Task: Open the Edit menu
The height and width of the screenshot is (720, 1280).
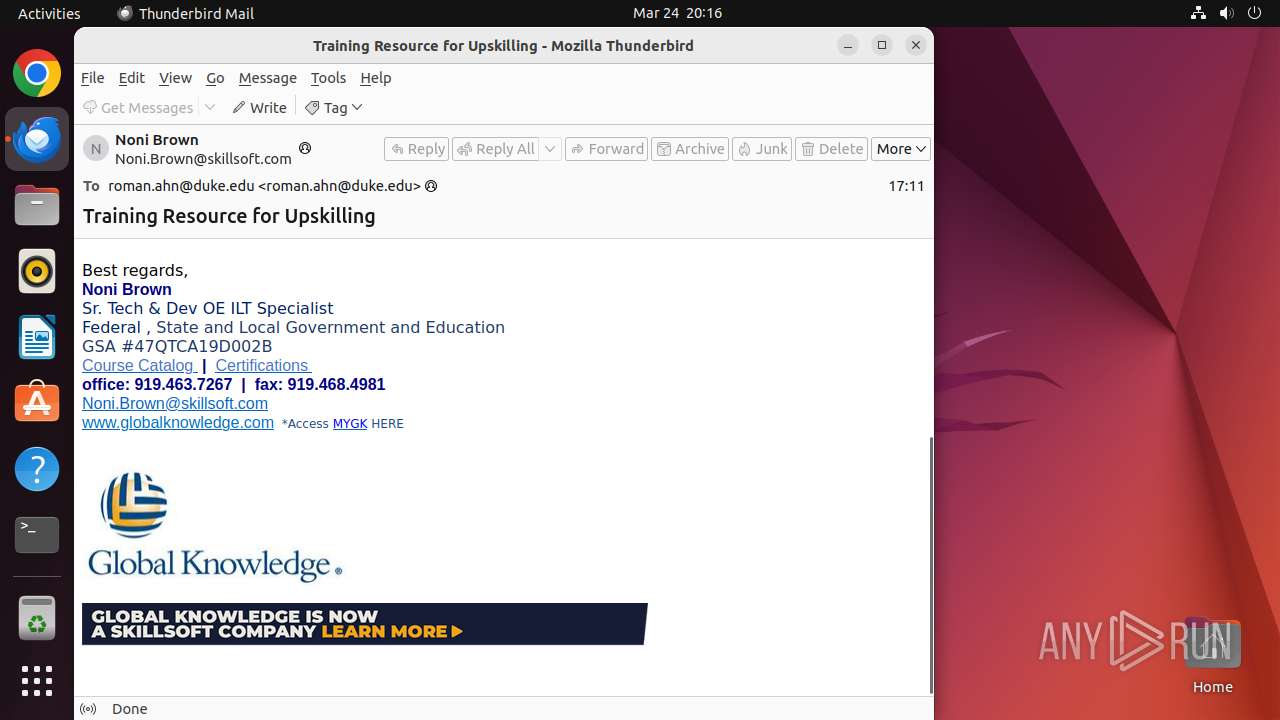Action: click(131, 78)
